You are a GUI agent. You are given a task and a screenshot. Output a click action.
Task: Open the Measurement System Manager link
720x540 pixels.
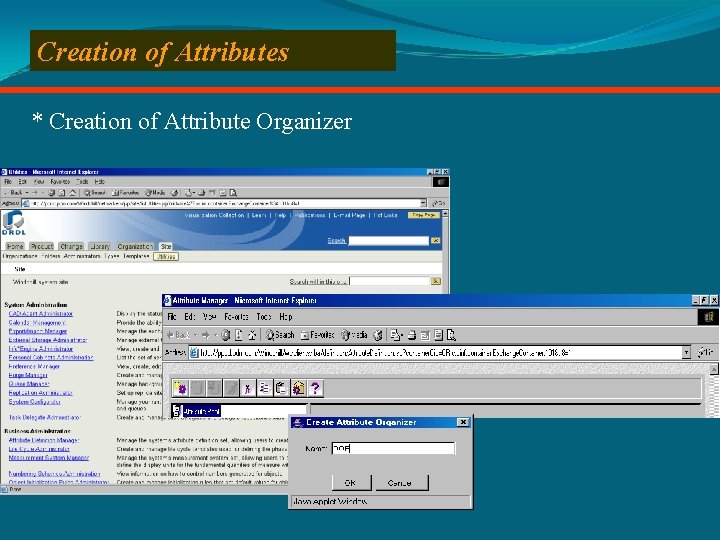point(49,458)
